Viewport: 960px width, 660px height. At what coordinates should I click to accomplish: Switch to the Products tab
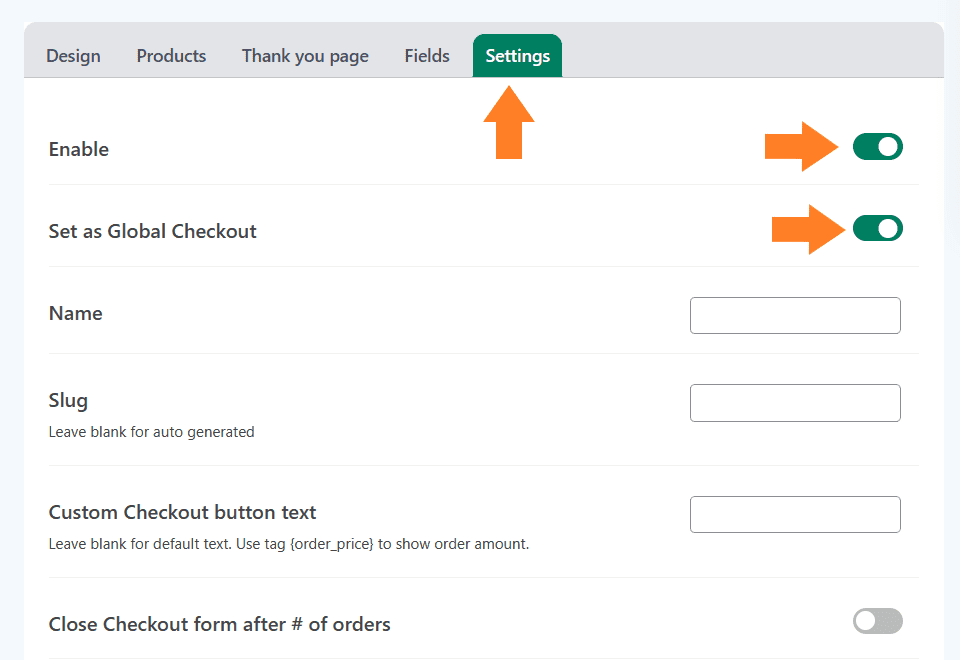pos(171,56)
